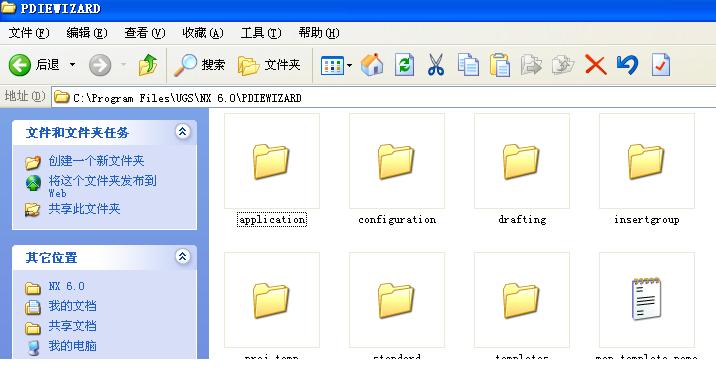This screenshot has width=716, height=370.
Task: Open the Search (搜索) pane
Action: [x=200, y=65]
